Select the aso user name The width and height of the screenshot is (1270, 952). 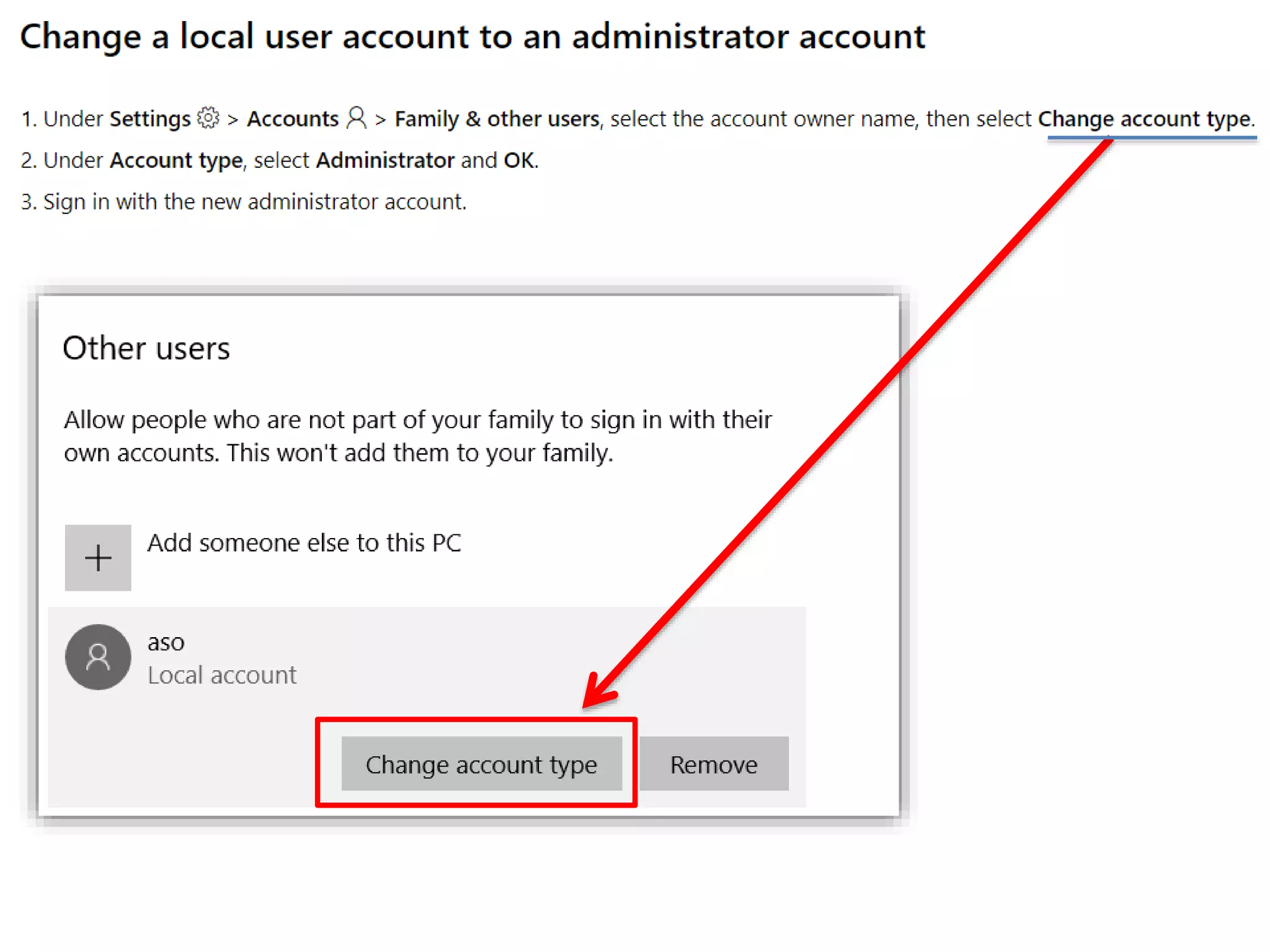[x=166, y=643]
